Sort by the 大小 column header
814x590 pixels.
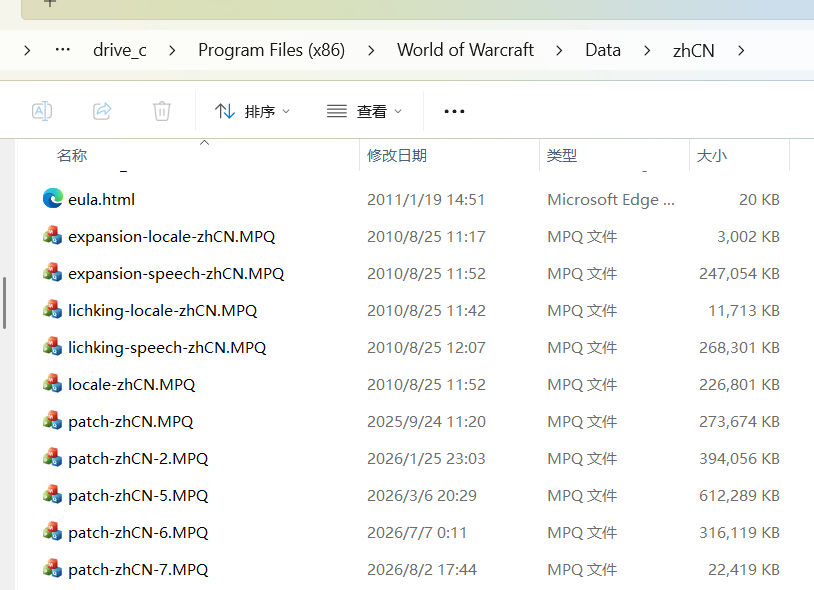point(712,155)
